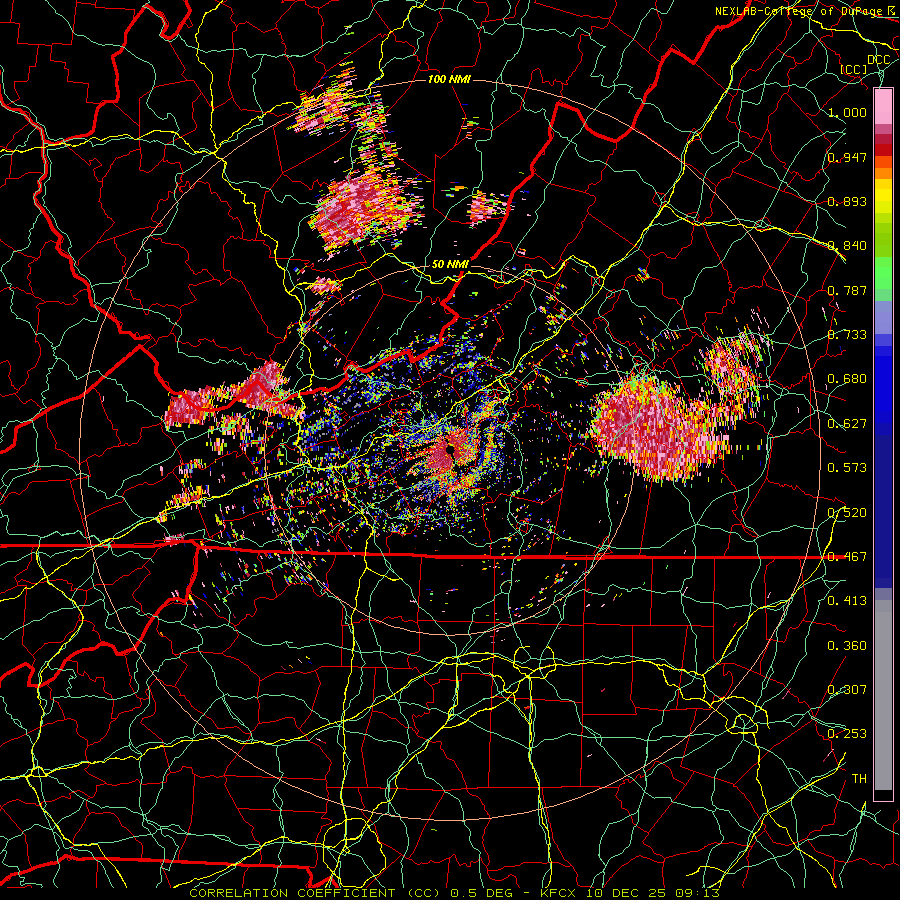Image resolution: width=900 pixels, height=900 pixels.
Task: Click the 0.840 value on the color scale
Action: [847, 246]
